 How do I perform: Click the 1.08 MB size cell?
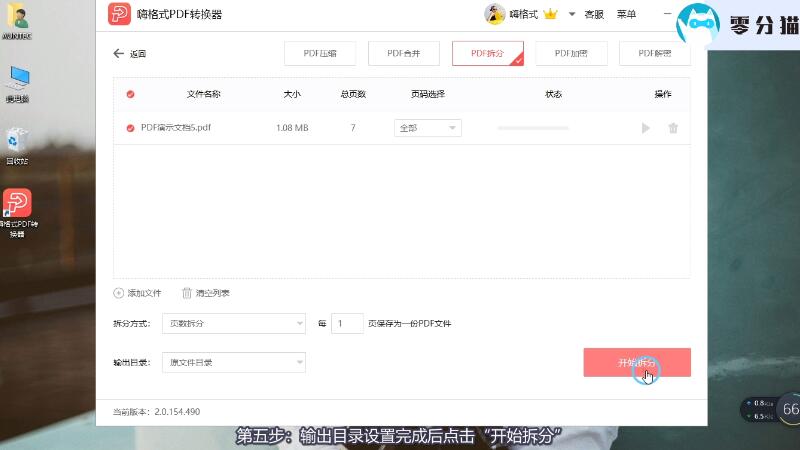tap(292, 128)
